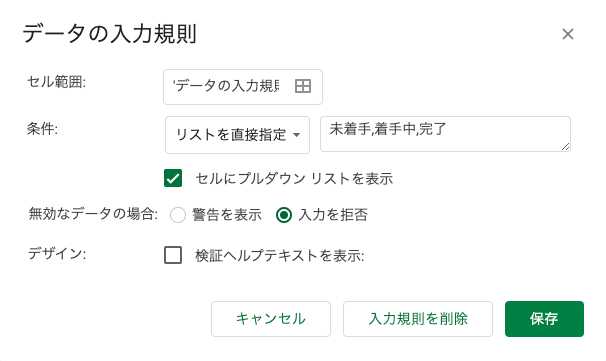Select the 警告を表示 radio button

coord(178,215)
